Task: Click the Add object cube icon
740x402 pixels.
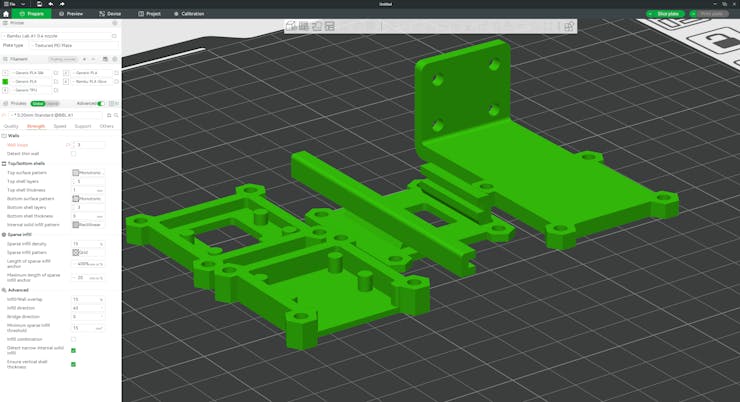Action: pos(291,26)
